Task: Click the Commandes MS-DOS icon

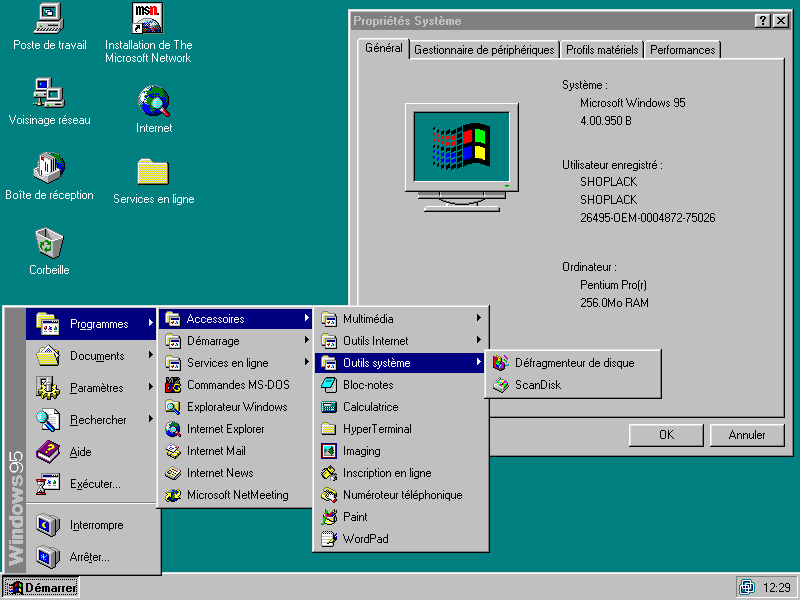Action: (173, 385)
